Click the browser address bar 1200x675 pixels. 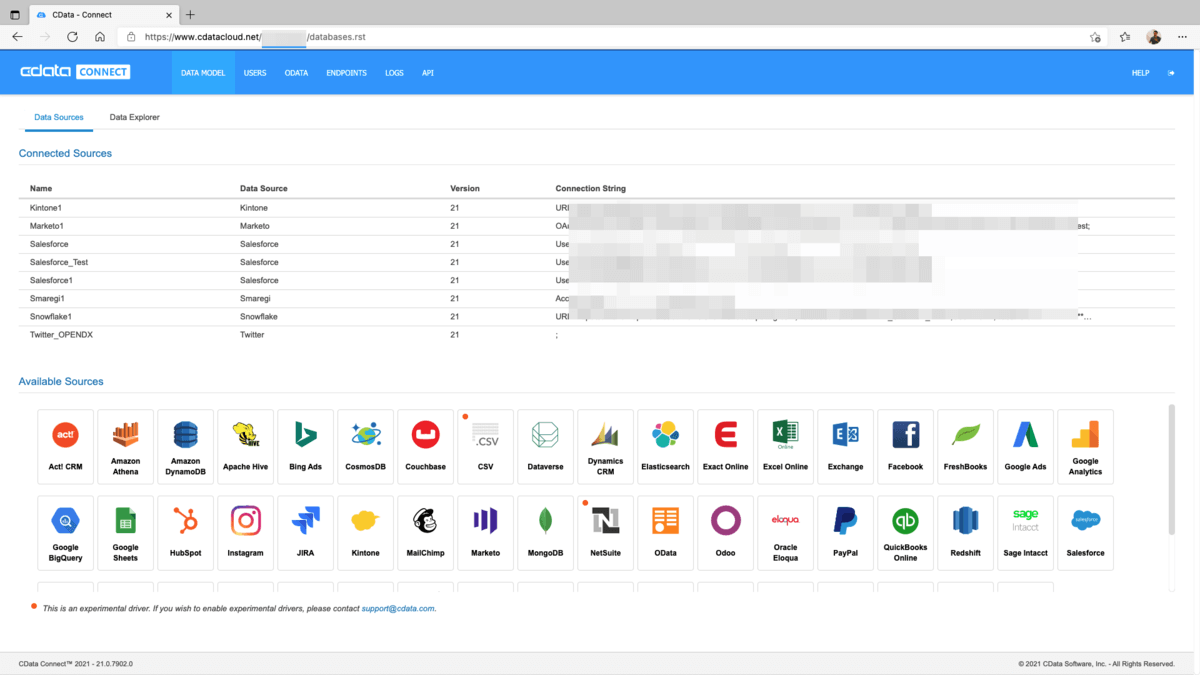600,37
